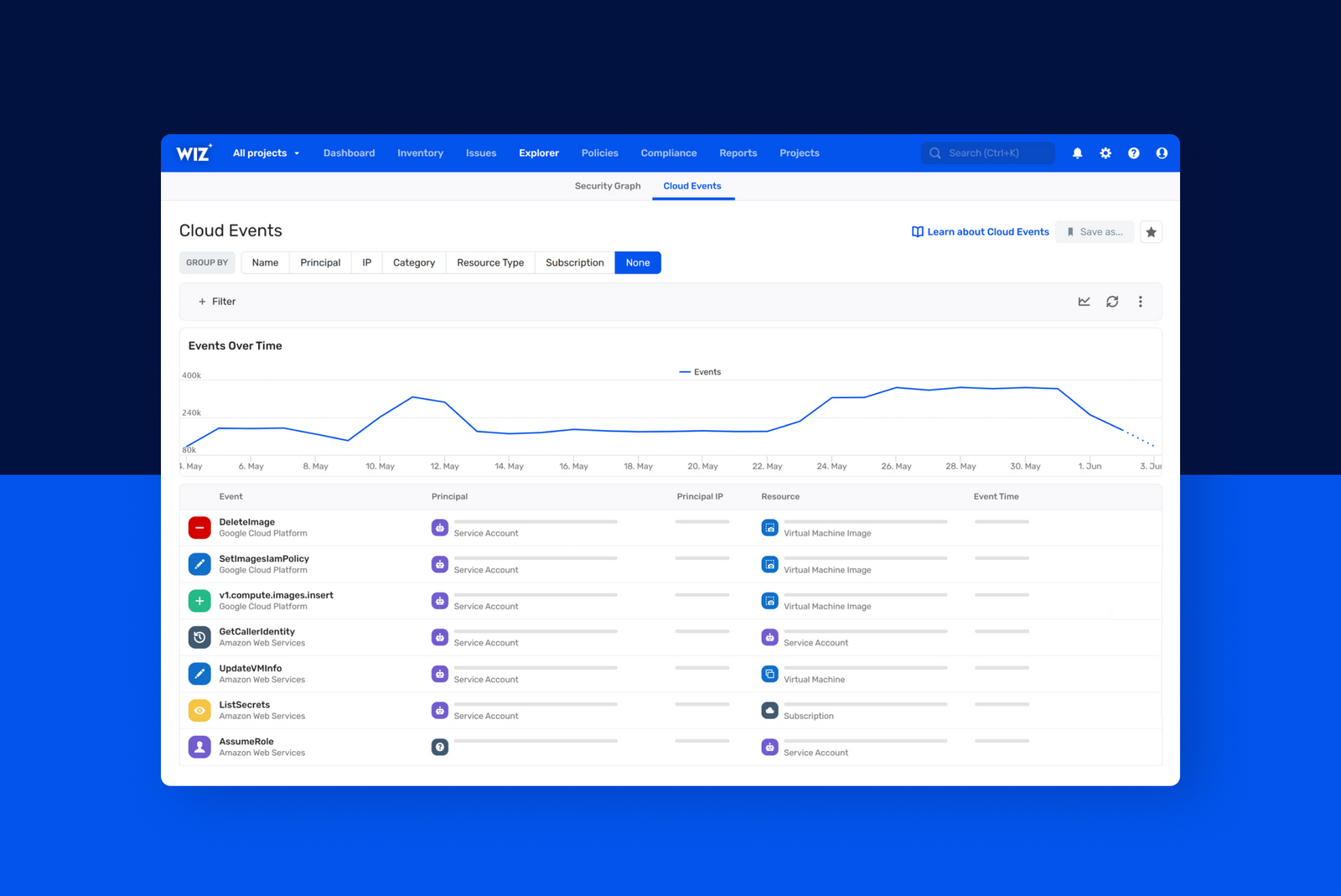Toggle the Principal grouping option
Viewport: 1341px width, 896px height.
tap(319, 262)
